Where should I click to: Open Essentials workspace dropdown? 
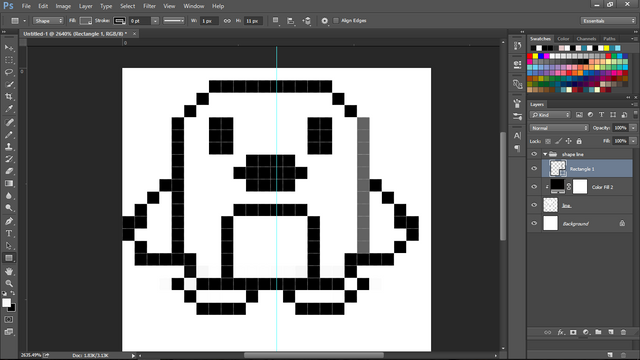[608, 21]
